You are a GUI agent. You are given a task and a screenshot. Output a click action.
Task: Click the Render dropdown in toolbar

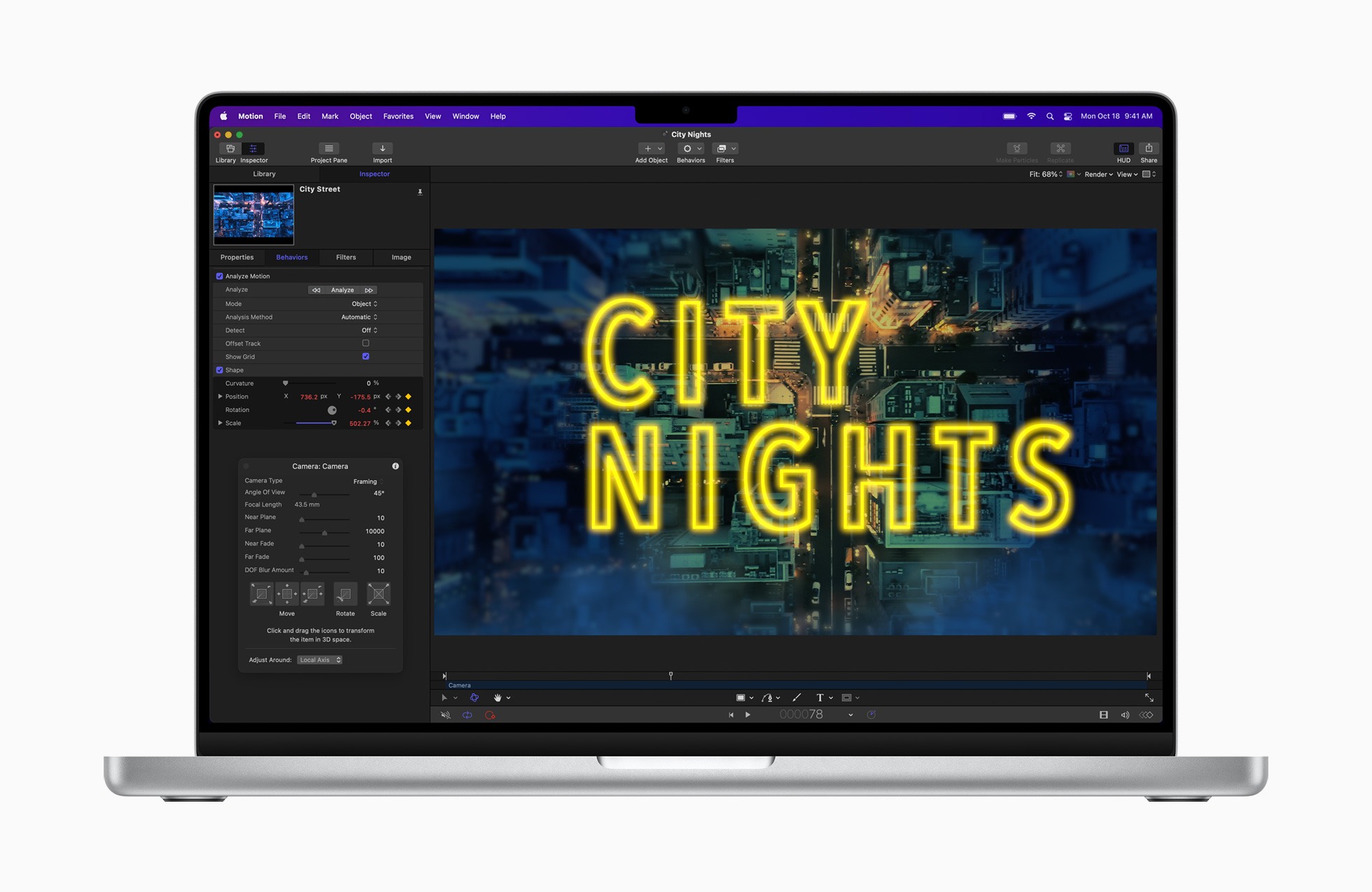point(1098,176)
